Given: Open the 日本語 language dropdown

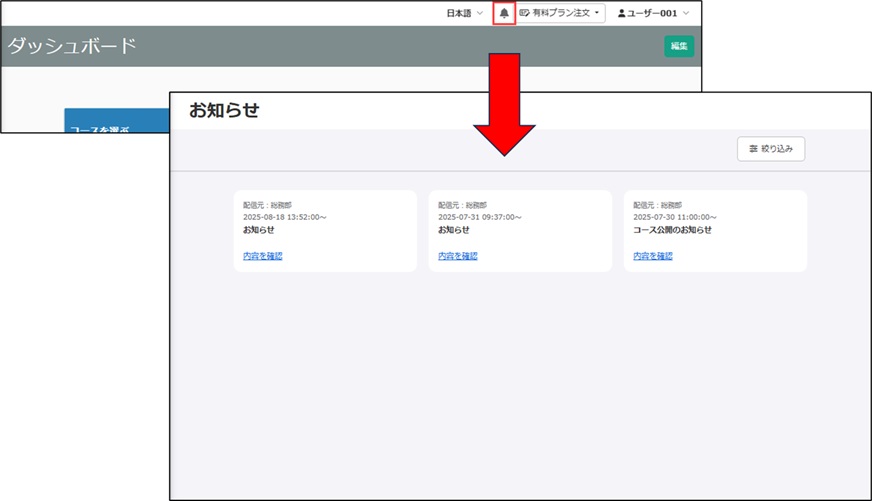Looking at the screenshot, I should pyautogui.click(x=464, y=13).
